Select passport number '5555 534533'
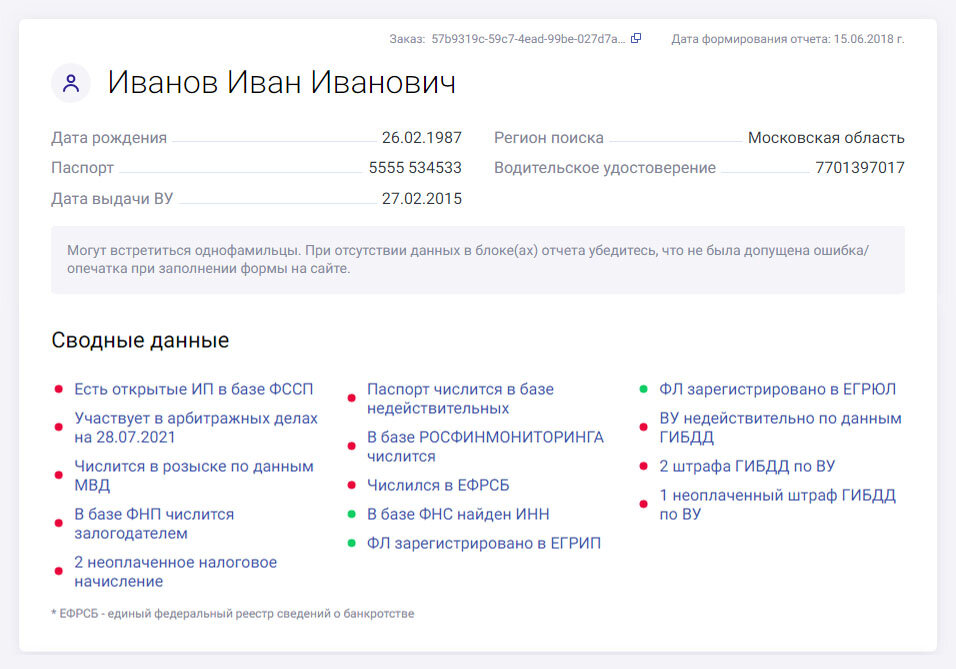 coord(415,168)
